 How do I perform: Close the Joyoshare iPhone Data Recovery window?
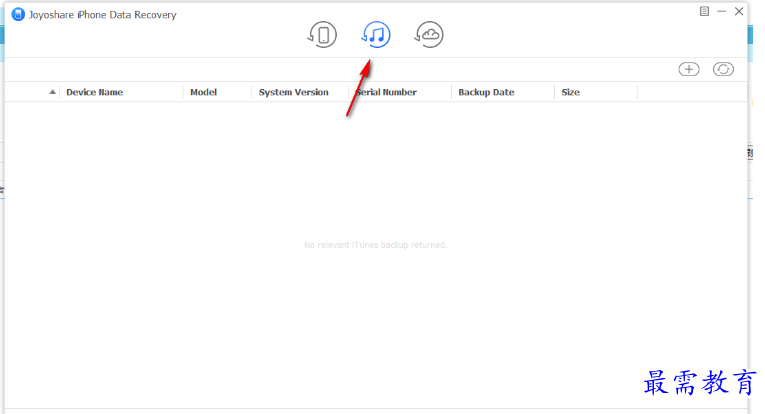[739, 11]
